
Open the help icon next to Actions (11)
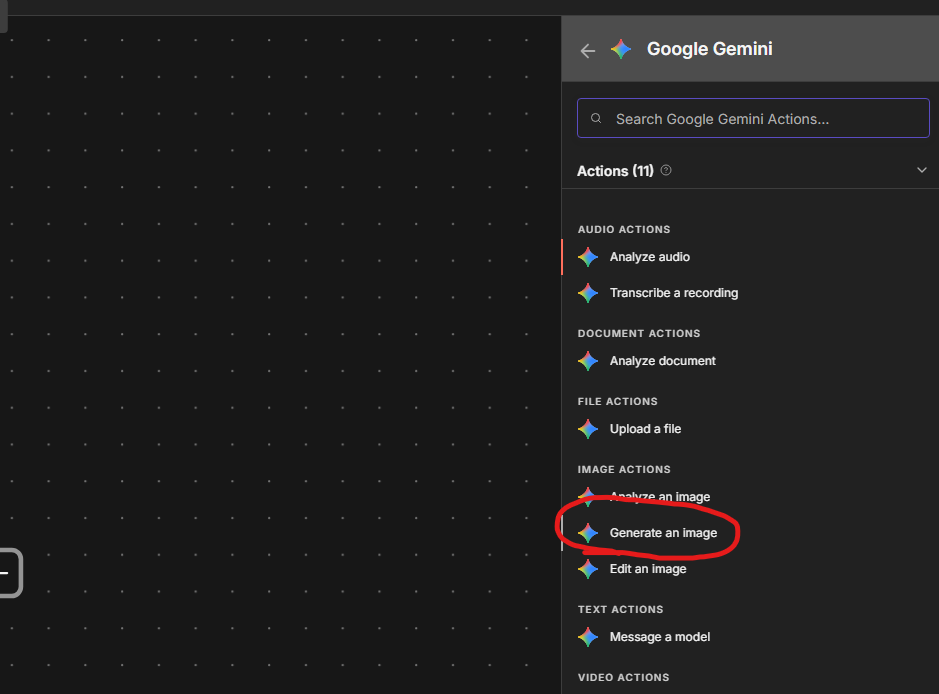[665, 171]
